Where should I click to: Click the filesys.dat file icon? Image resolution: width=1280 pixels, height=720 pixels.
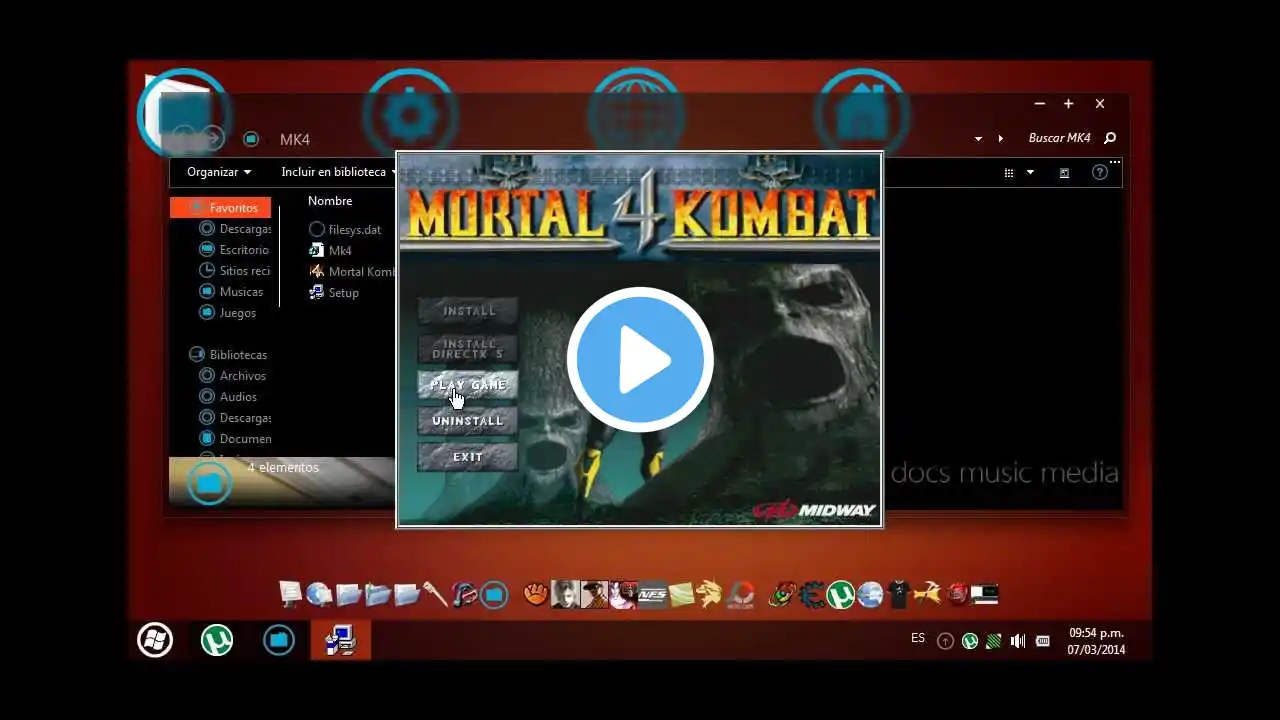point(317,230)
